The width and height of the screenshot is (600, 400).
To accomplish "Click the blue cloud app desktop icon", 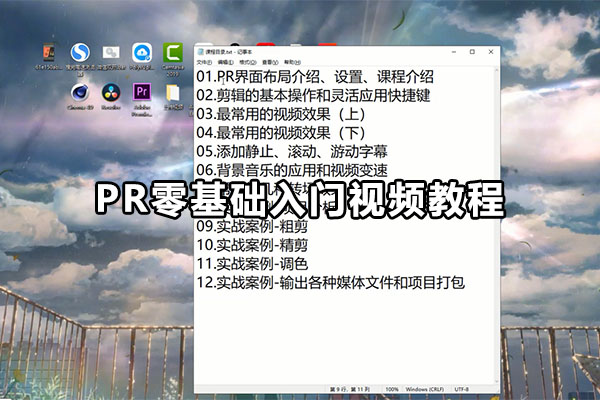I will (x=142, y=53).
